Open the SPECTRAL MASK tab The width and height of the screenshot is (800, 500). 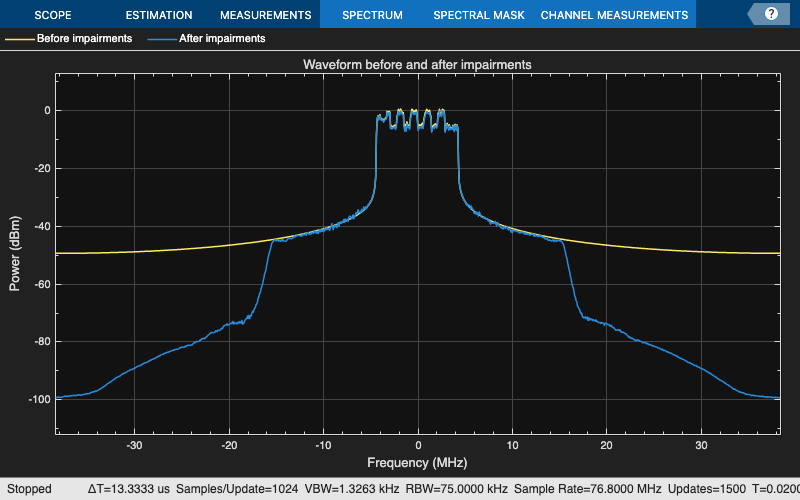tap(479, 15)
